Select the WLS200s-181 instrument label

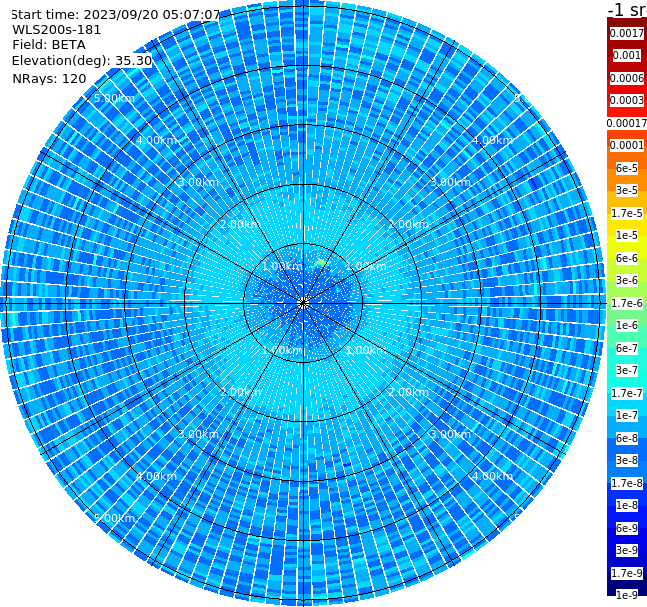point(57,30)
